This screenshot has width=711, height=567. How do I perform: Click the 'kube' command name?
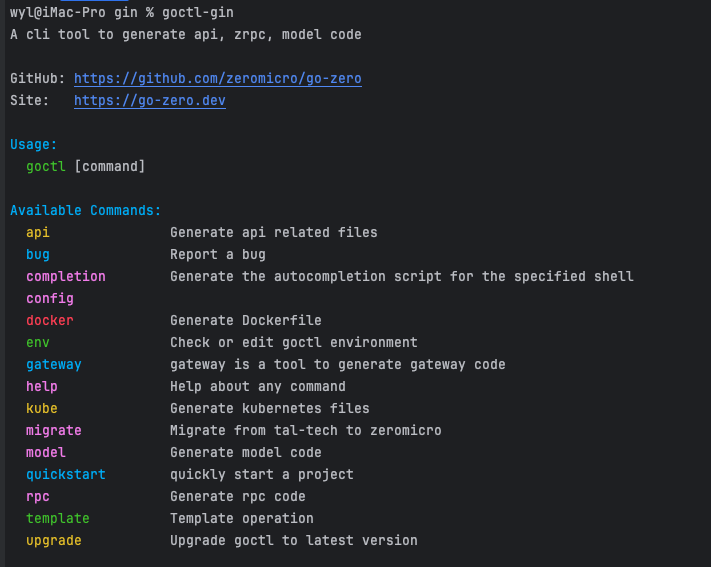click(42, 408)
